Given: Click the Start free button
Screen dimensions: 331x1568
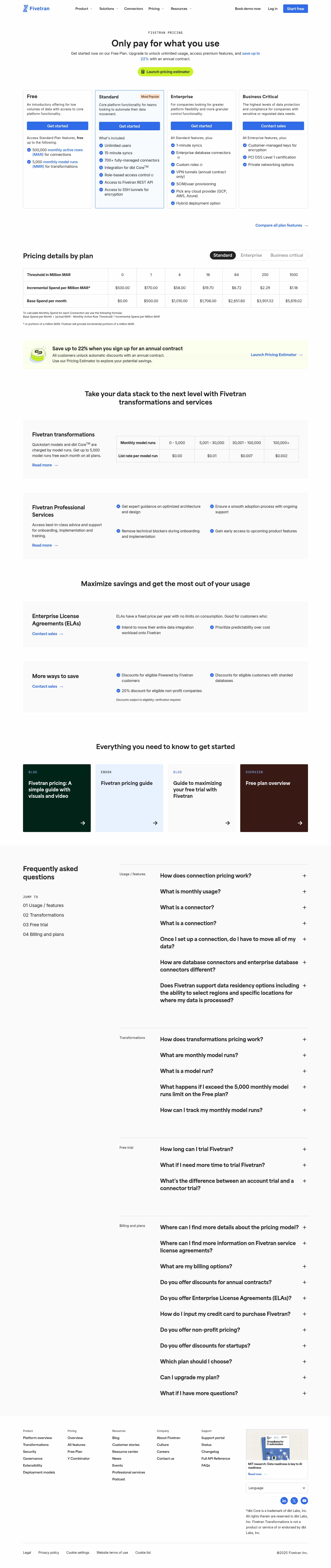Looking at the screenshot, I should pyautogui.click(x=295, y=9).
